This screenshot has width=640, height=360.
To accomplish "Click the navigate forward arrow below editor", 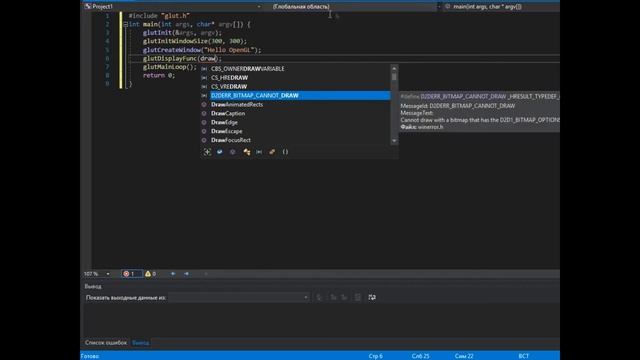I will [187, 274].
